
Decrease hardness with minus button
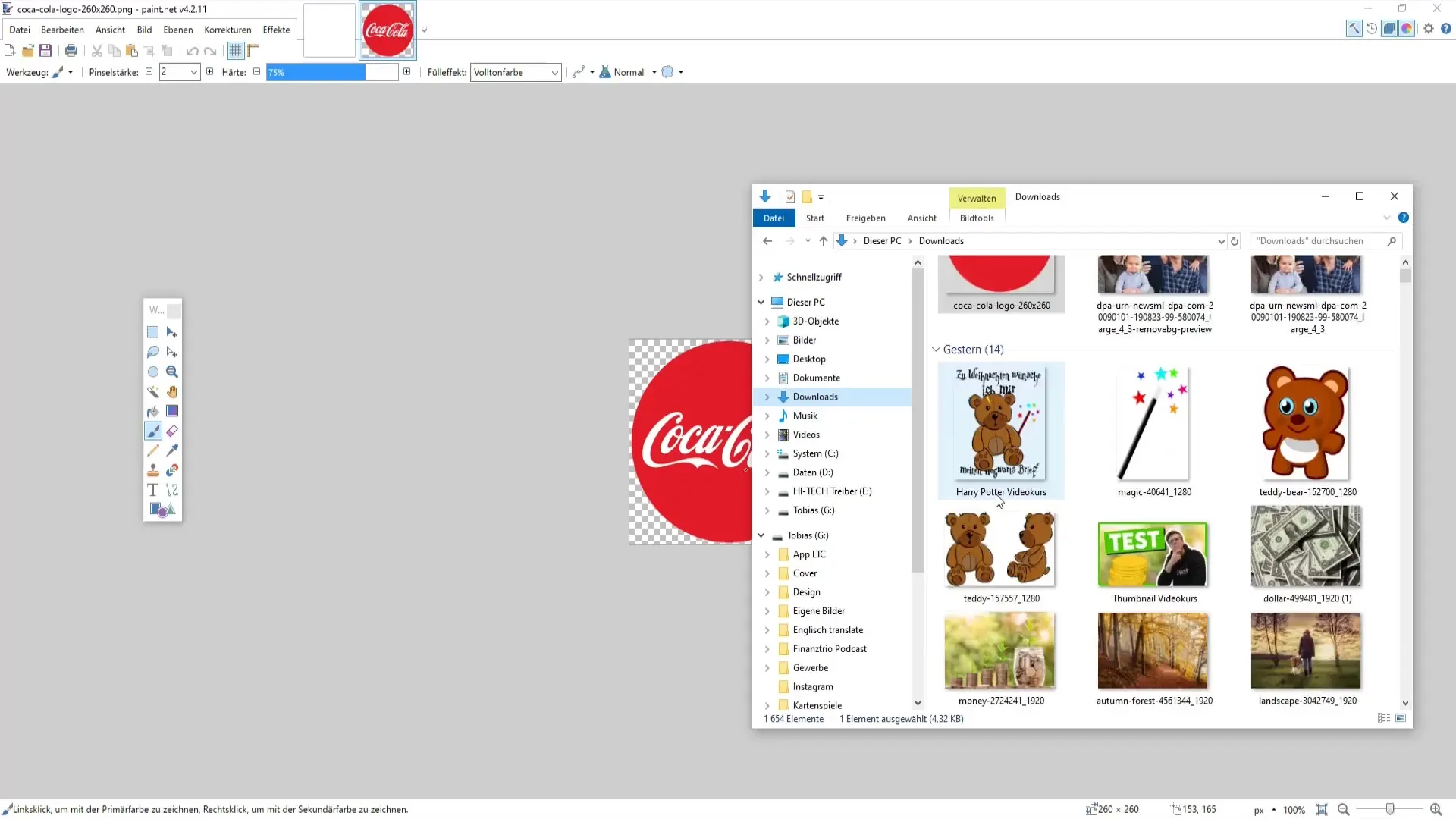(256, 72)
